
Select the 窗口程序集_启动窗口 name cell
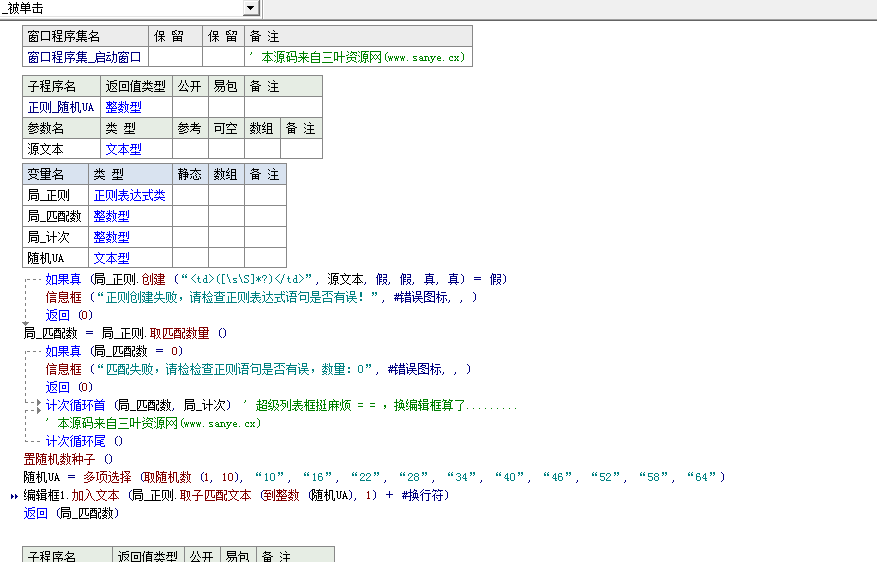[x=86, y=57]
